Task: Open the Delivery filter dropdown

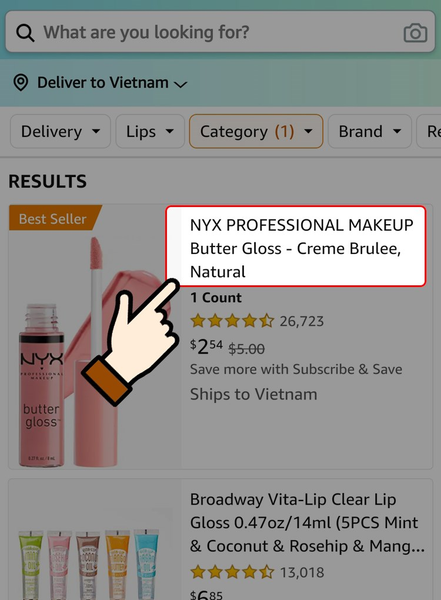Action: pyautogui.click(x=60, y=131)
